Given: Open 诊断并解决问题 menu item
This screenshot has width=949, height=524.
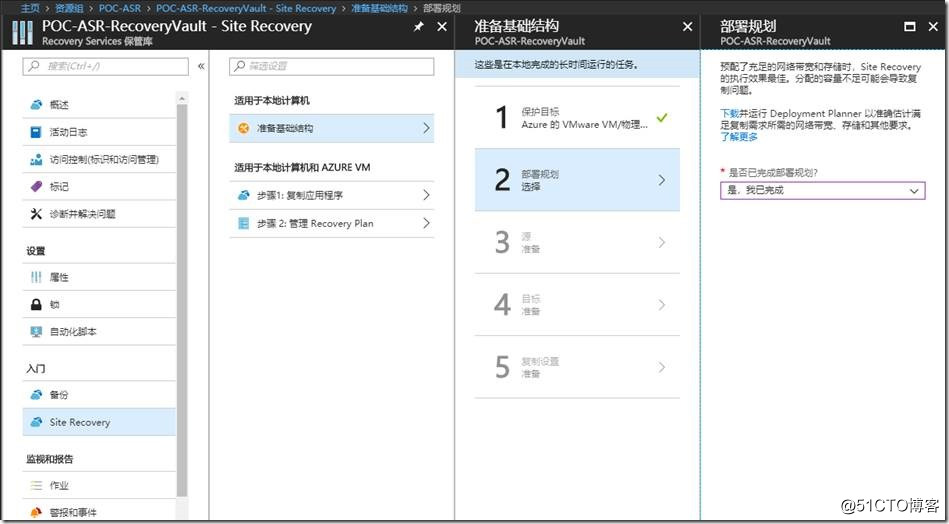Looking at the screenshot, I should 99,214.
